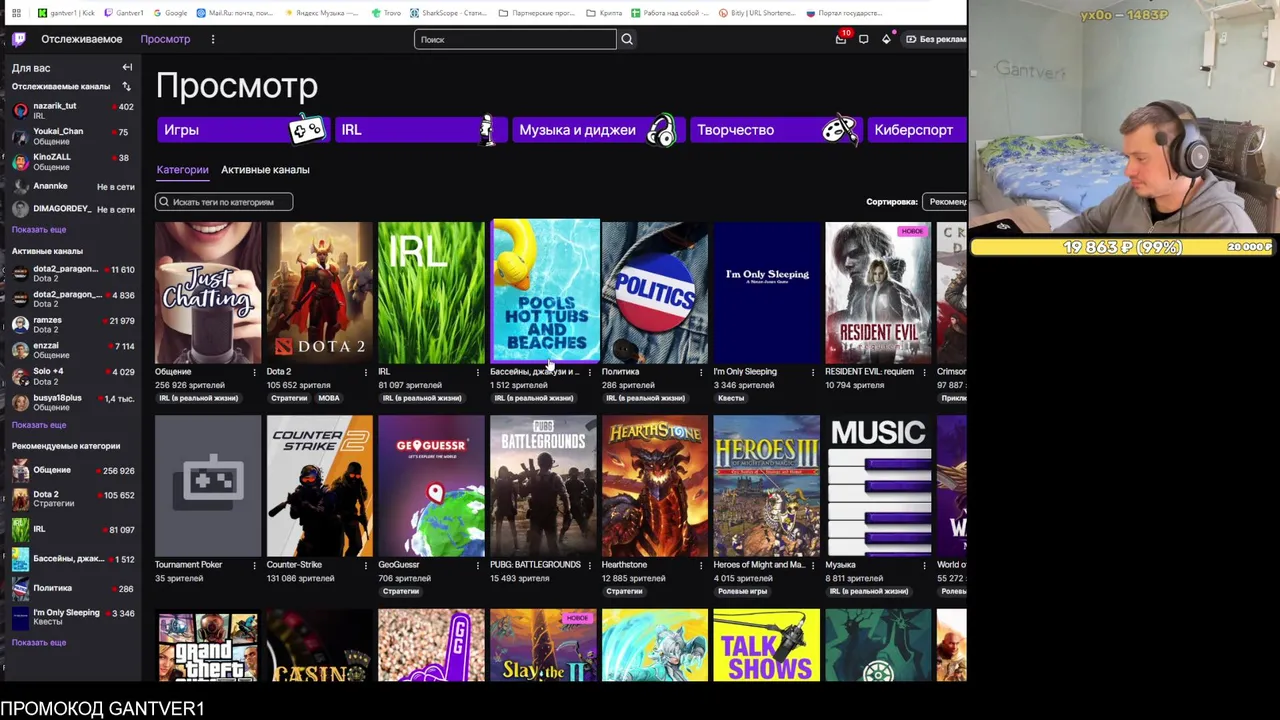Image resolution: width=1280 pixels, height=720 pixels.
Task: Open three-dot options for IRL card
Action: (477, 372)
